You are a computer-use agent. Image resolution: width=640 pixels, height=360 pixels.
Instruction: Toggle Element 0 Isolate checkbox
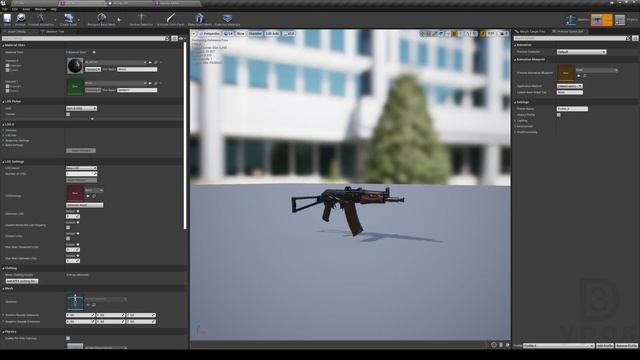(x=7, y=70)
